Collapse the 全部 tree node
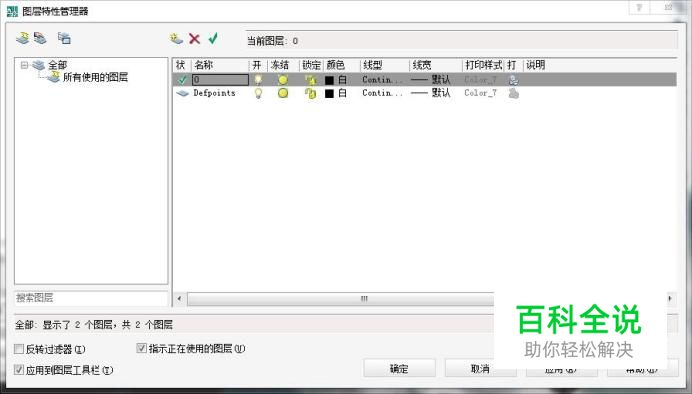 coord(24,65)
